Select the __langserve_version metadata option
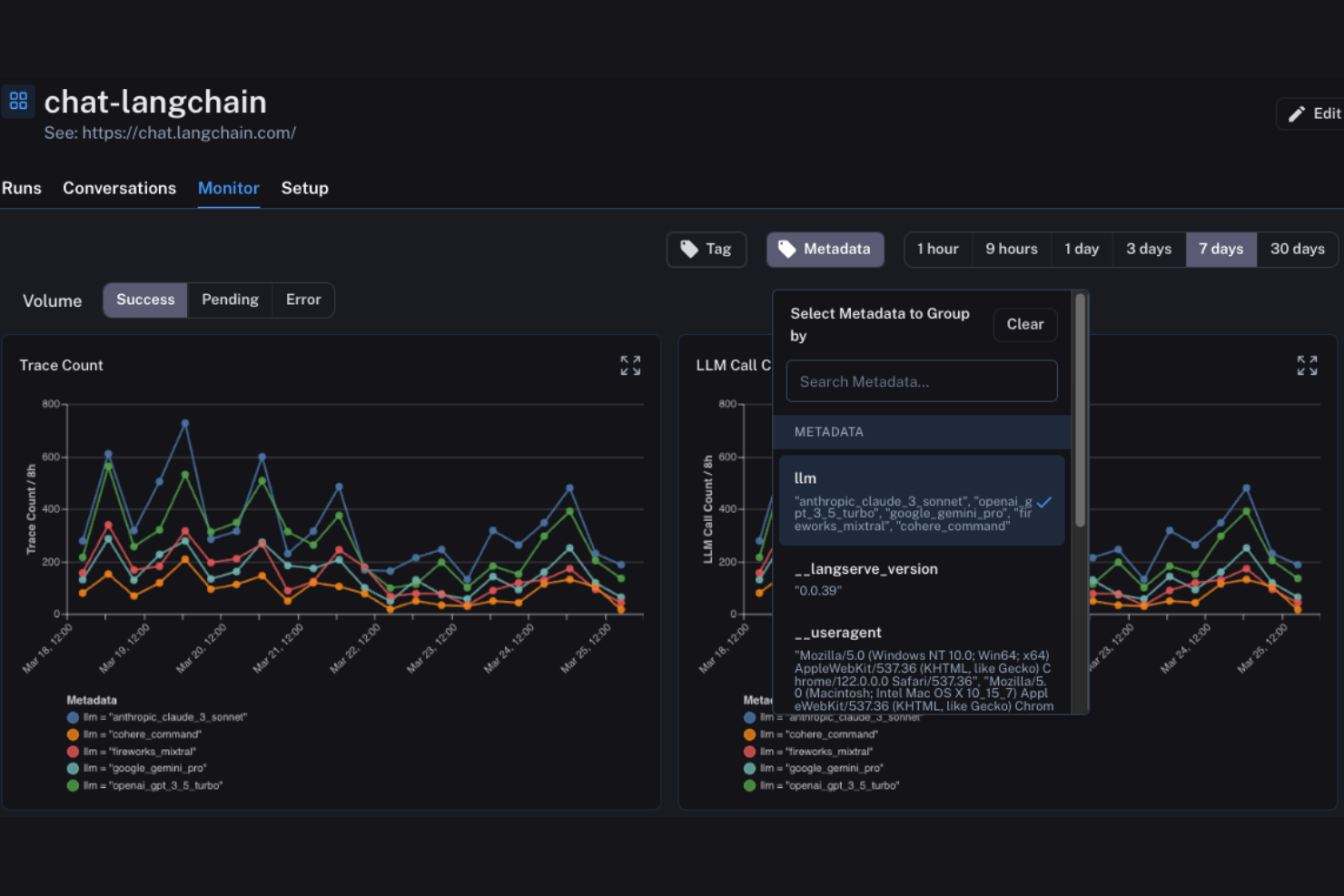The image size is (1344, 896). point(922,579)
